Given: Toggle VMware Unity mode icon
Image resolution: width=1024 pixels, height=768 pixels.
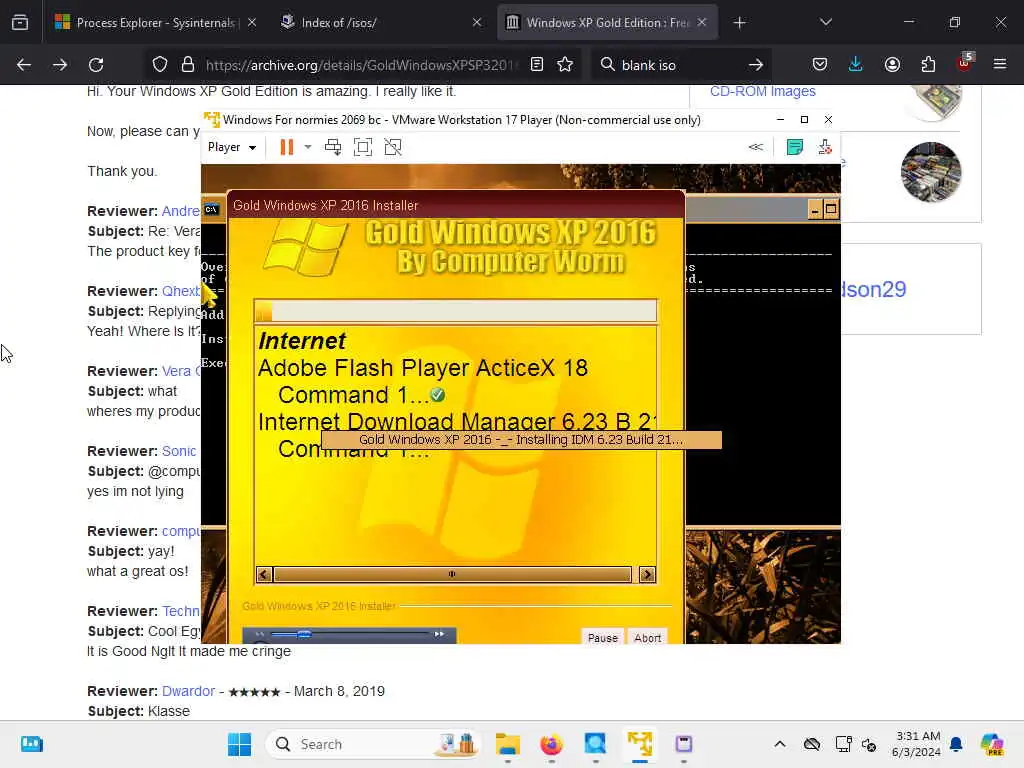Looking at the screenshot, I should [393, 147].
